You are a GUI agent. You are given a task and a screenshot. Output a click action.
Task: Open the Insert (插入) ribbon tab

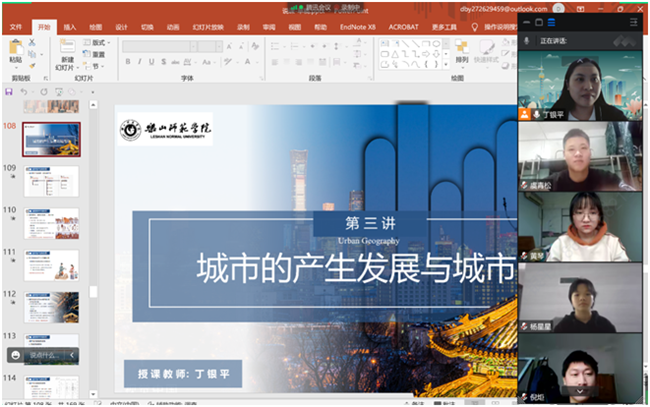69,27
